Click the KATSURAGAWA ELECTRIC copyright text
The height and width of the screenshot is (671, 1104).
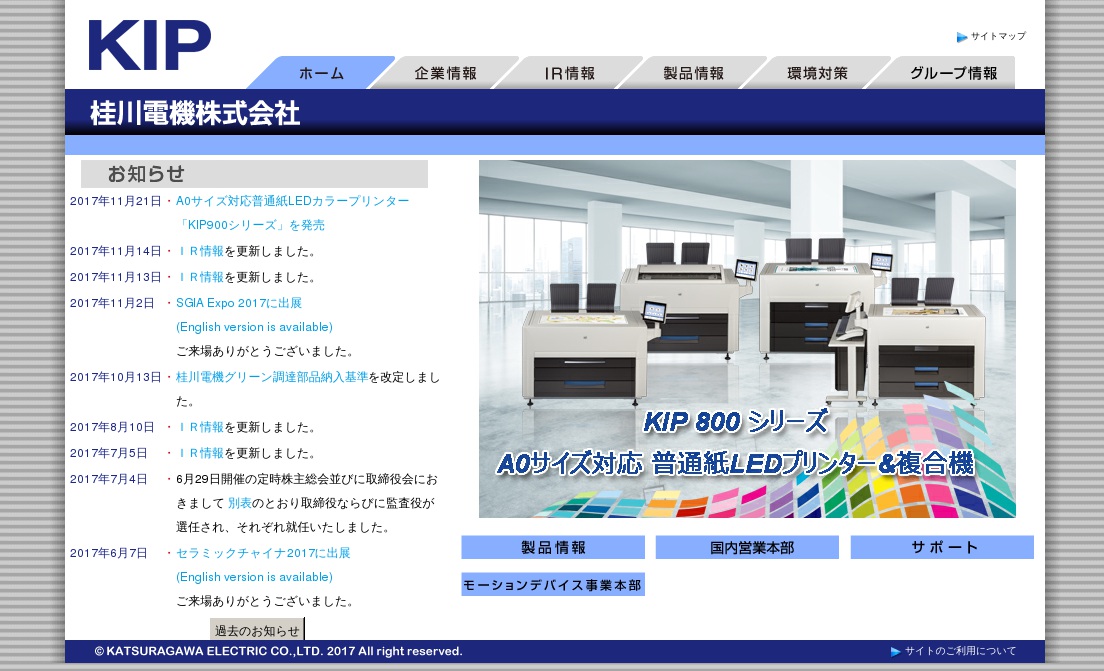279,651
